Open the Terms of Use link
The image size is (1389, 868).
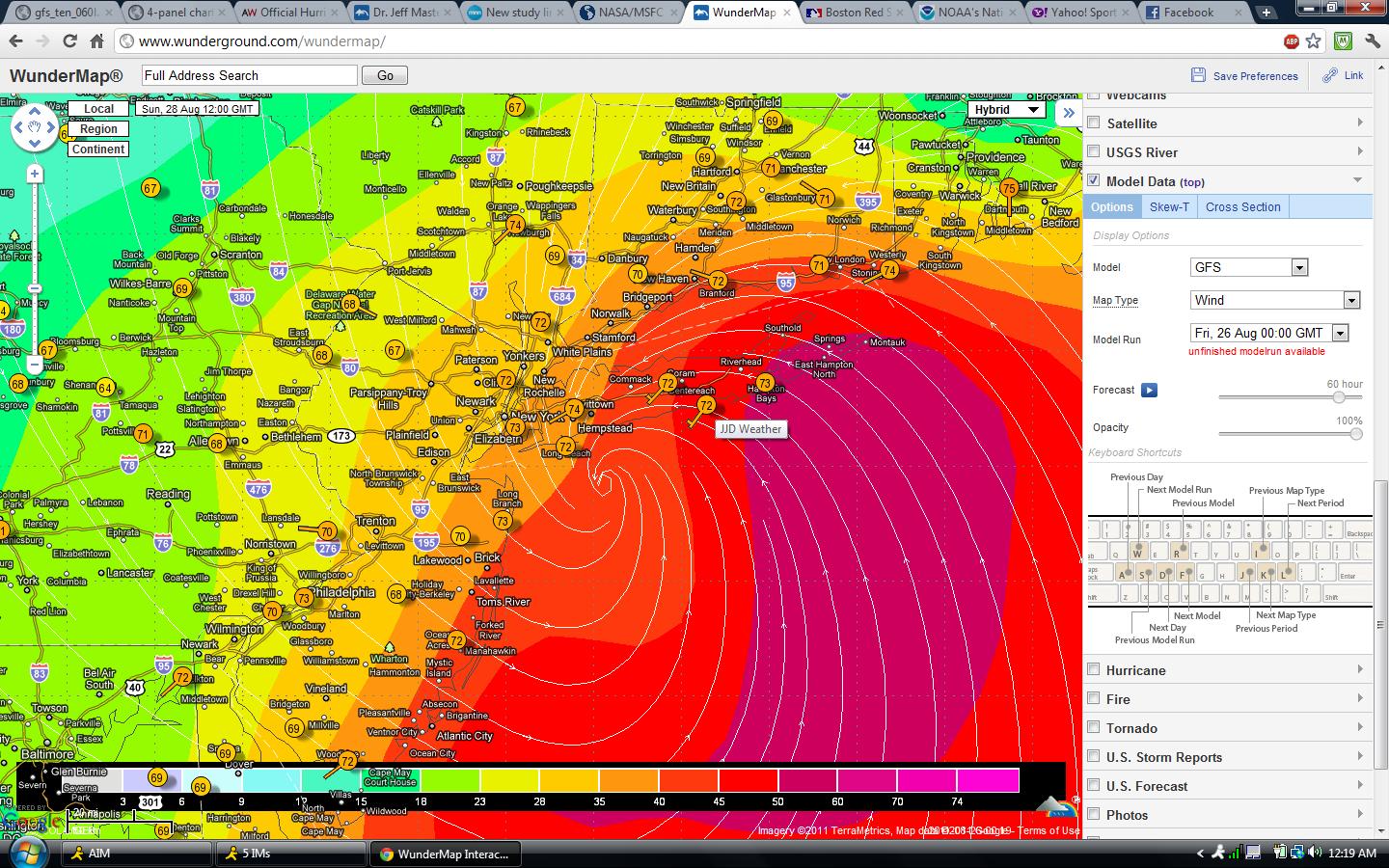[1049, 830]
